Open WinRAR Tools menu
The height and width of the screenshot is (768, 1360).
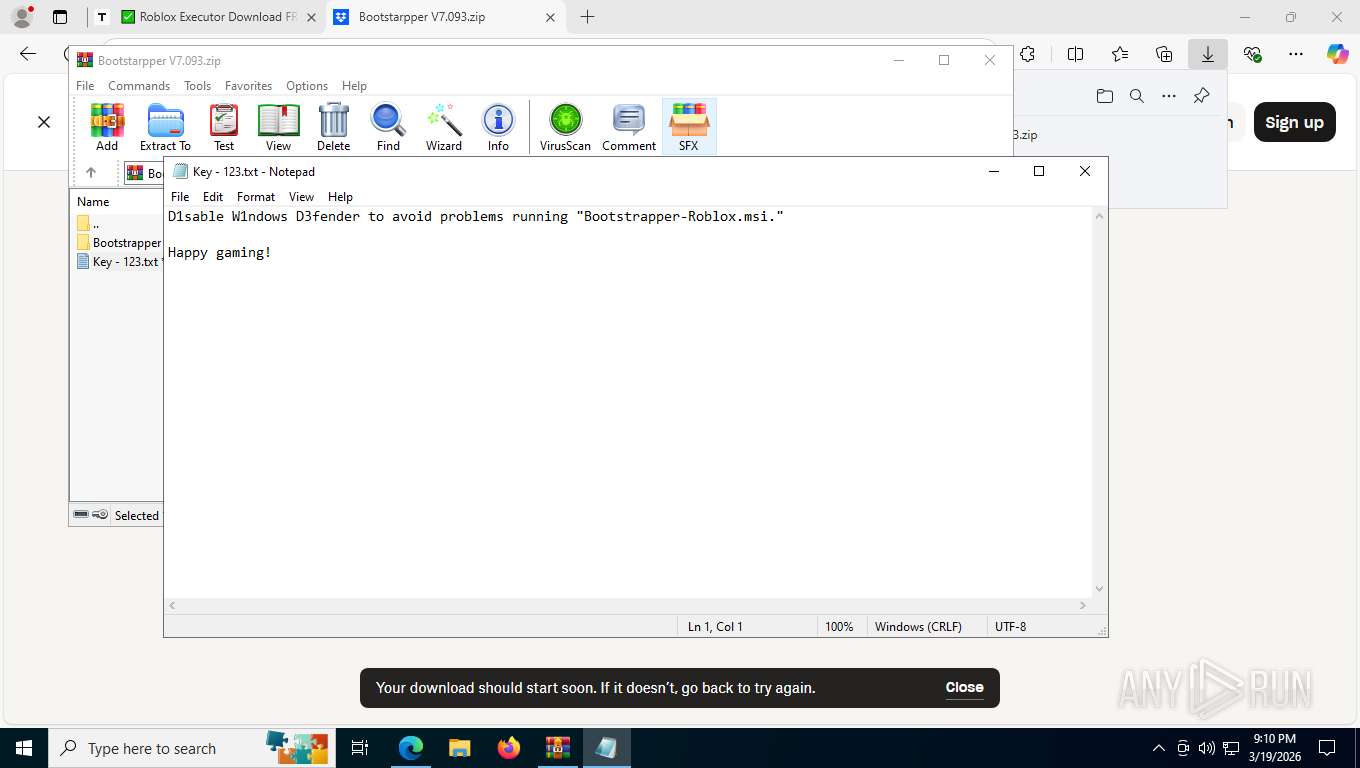pyautogui.click(x=197, y=86)
